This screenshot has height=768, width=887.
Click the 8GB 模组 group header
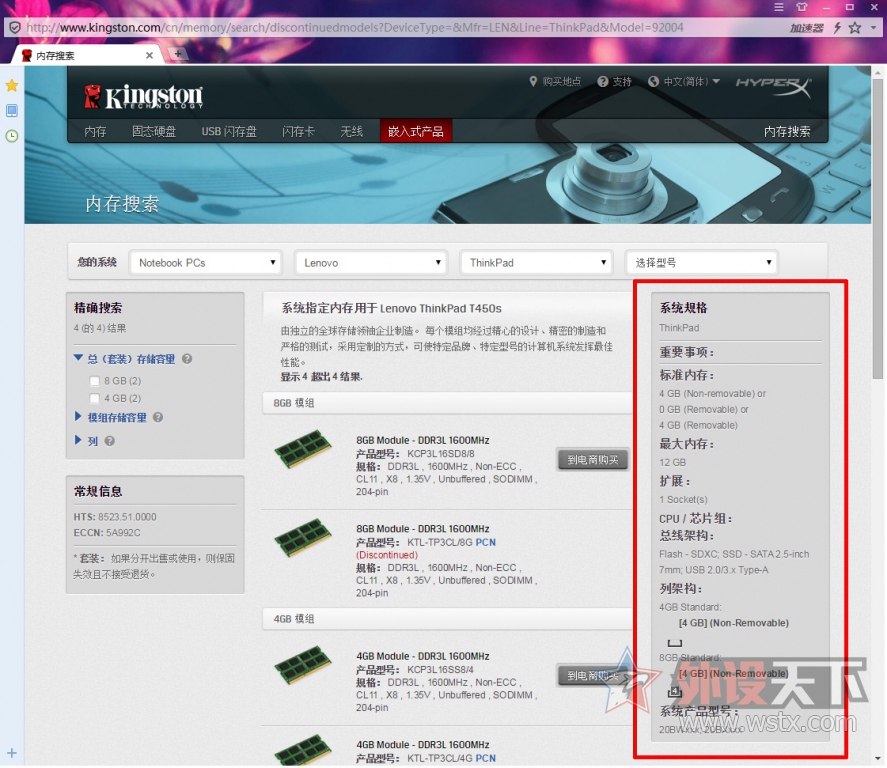pyautogui.click(x=447, y=403)
